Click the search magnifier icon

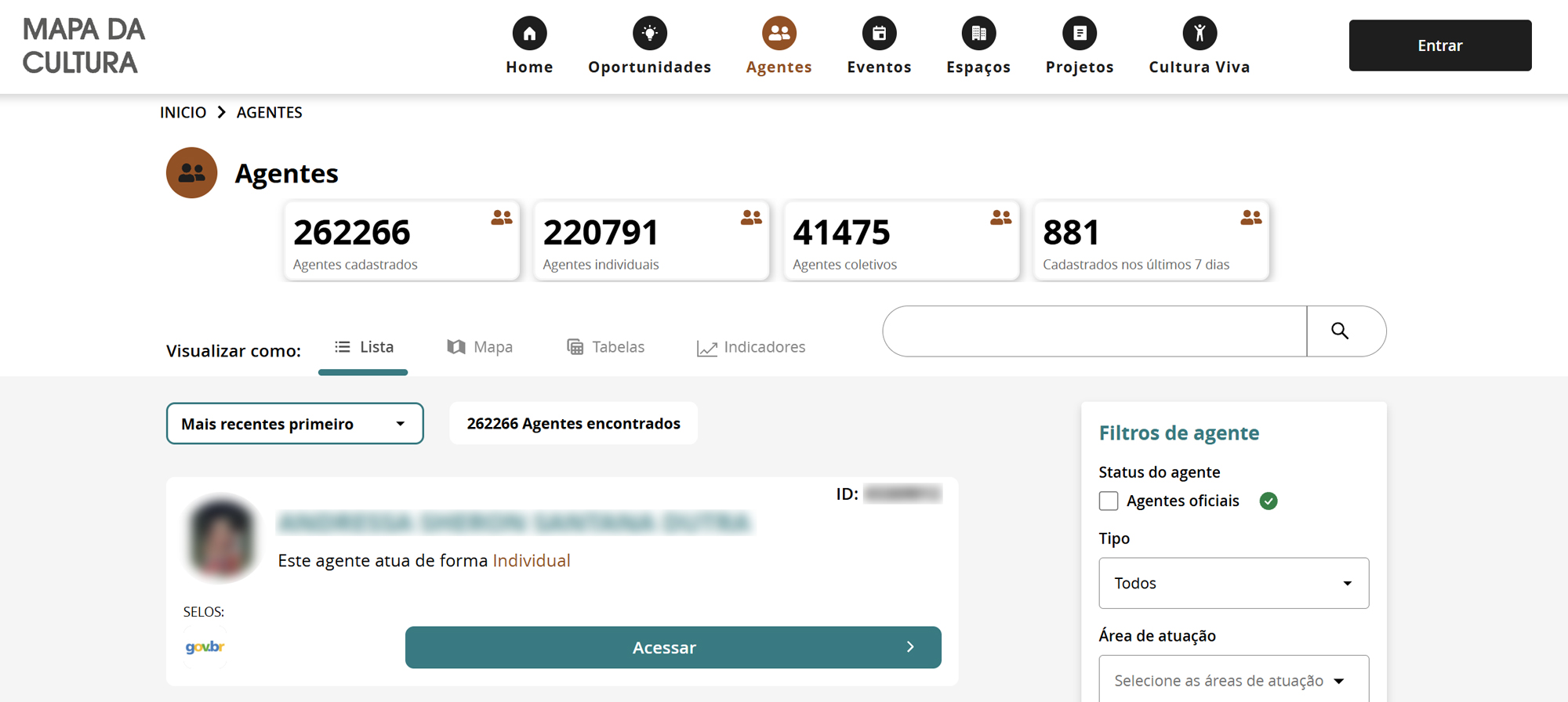(x=1340, y=331)
